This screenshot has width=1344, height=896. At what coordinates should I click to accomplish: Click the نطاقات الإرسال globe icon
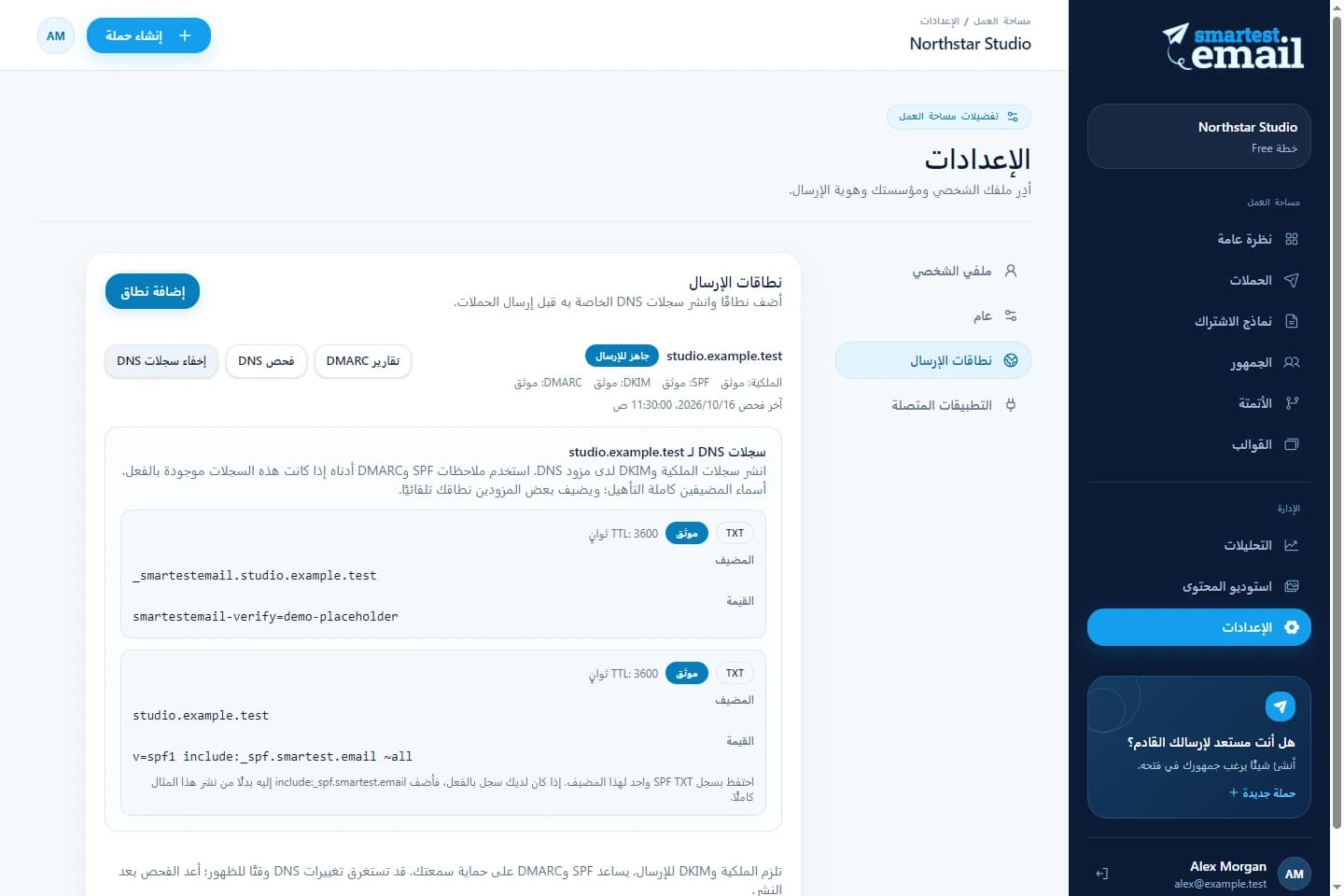pyautogui.click(x=1011, y=360)
